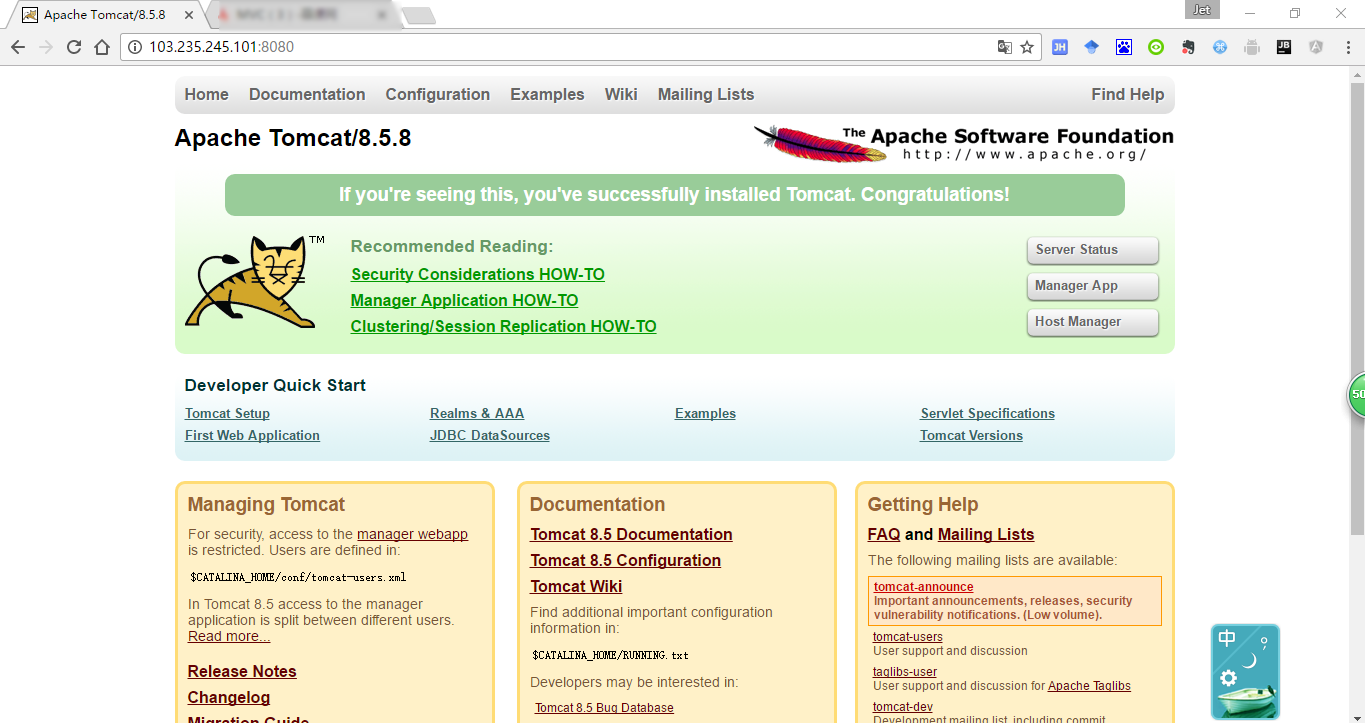Open the First Web Application link
The image size is (1365, 723).
(x=252, y=435)
